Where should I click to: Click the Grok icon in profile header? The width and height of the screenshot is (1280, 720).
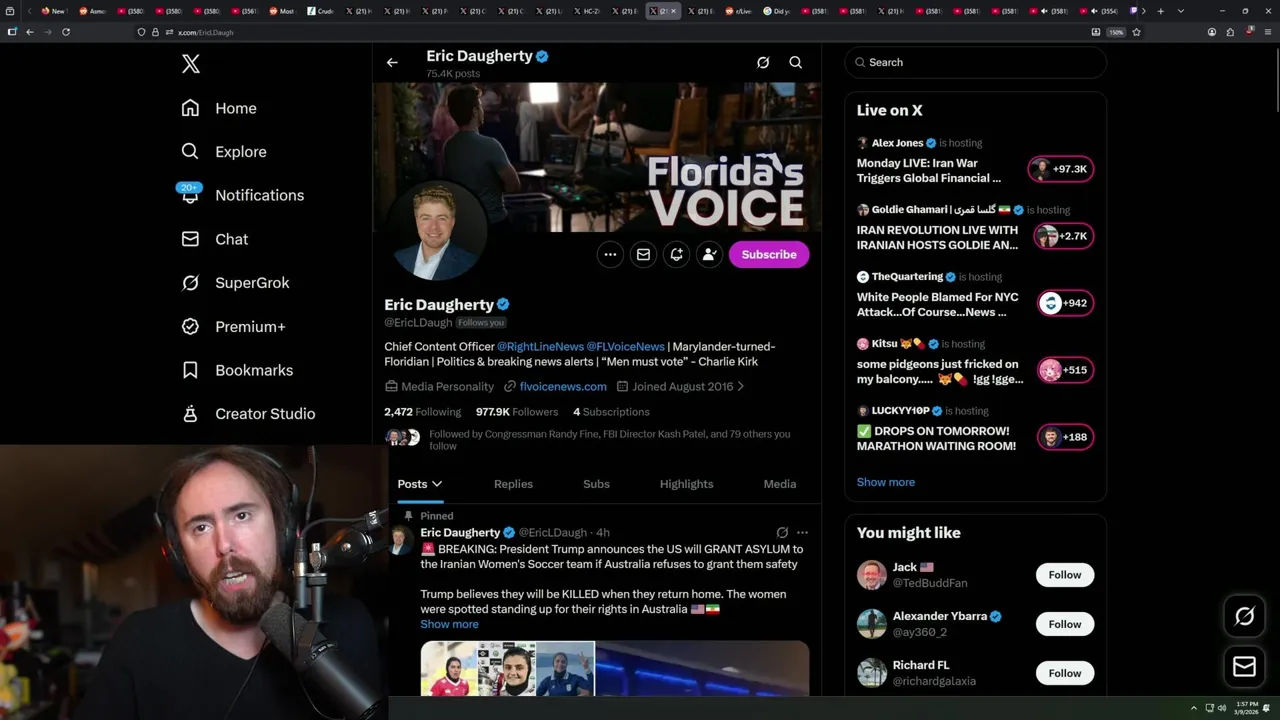pos(763,62)
